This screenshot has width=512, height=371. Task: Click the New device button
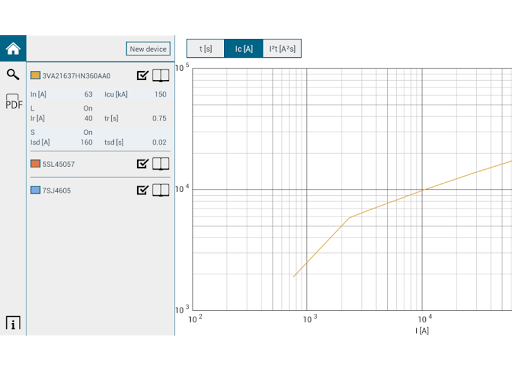coord(148,49)
